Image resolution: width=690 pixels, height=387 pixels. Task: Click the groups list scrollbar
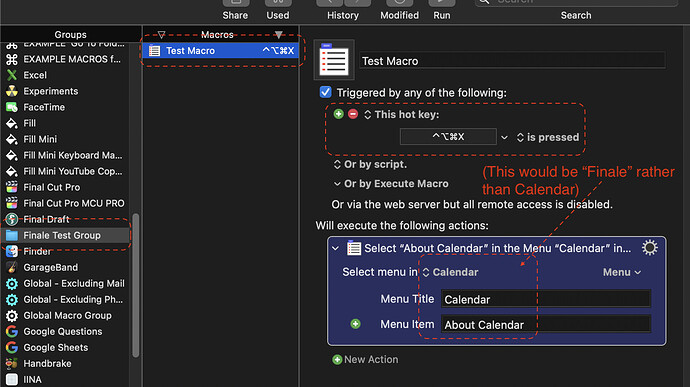pyautogui.click(x=136, y=285)
